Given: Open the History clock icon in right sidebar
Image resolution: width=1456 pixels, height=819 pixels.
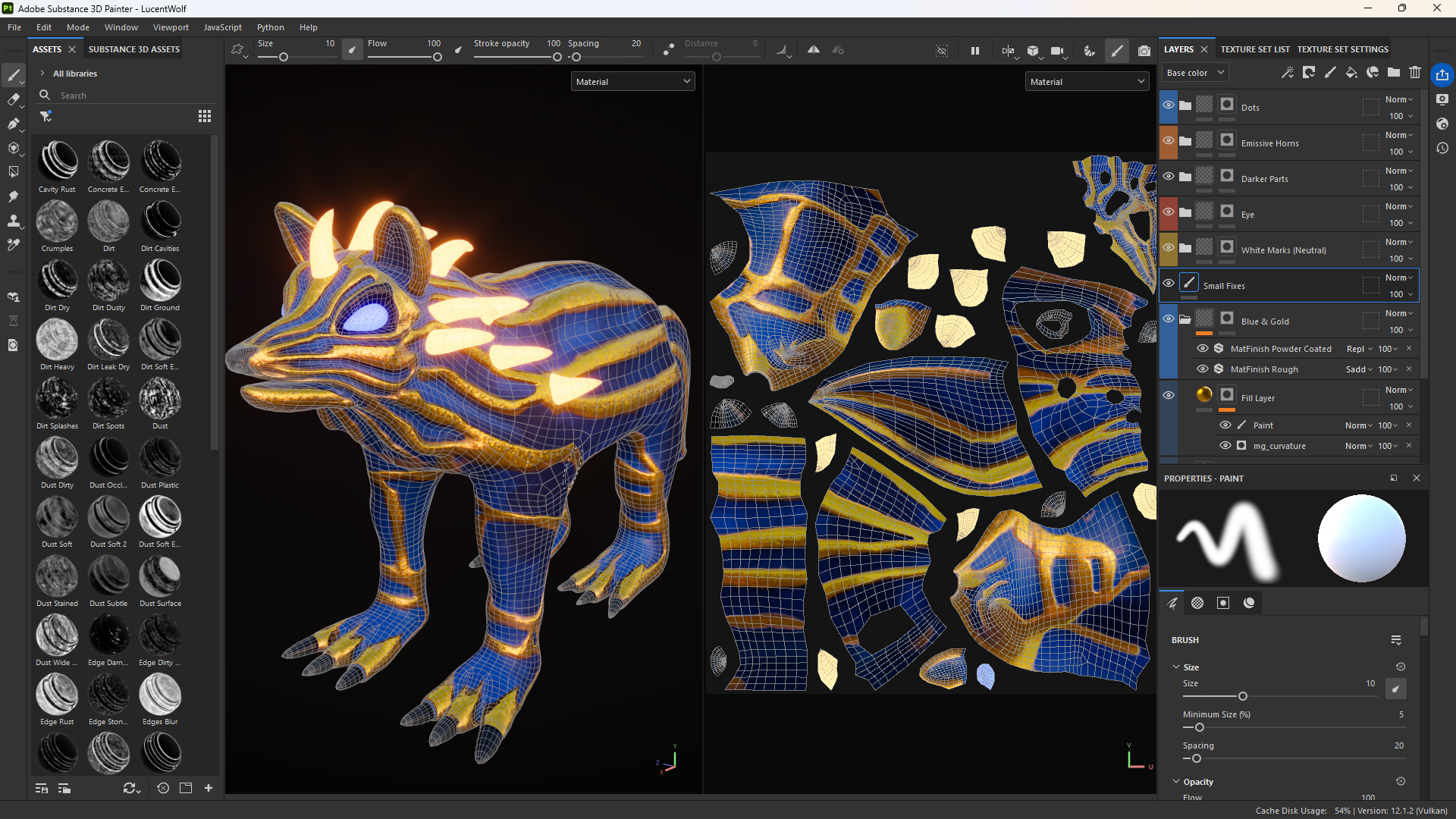Looking at the screenshot, I should (1442, 149).
